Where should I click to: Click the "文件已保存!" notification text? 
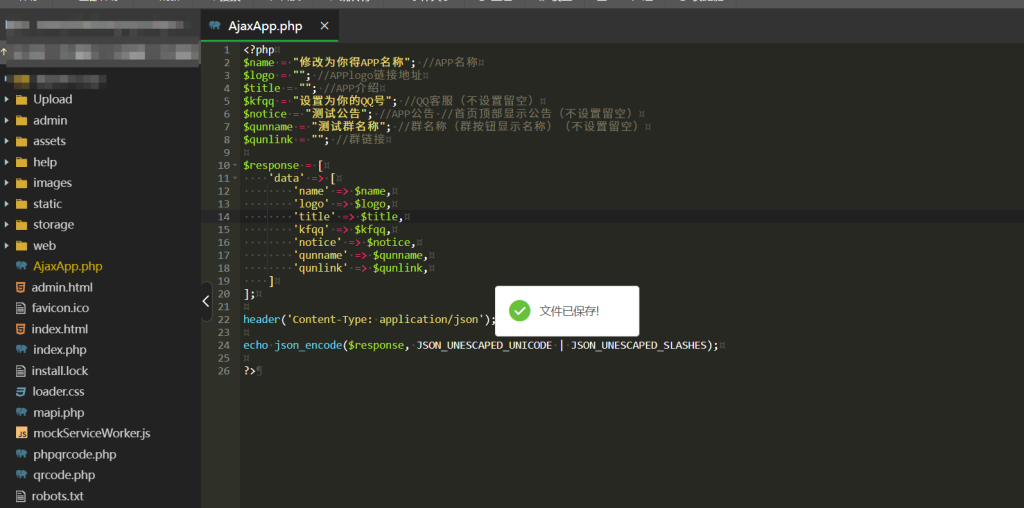pos(569,311)
